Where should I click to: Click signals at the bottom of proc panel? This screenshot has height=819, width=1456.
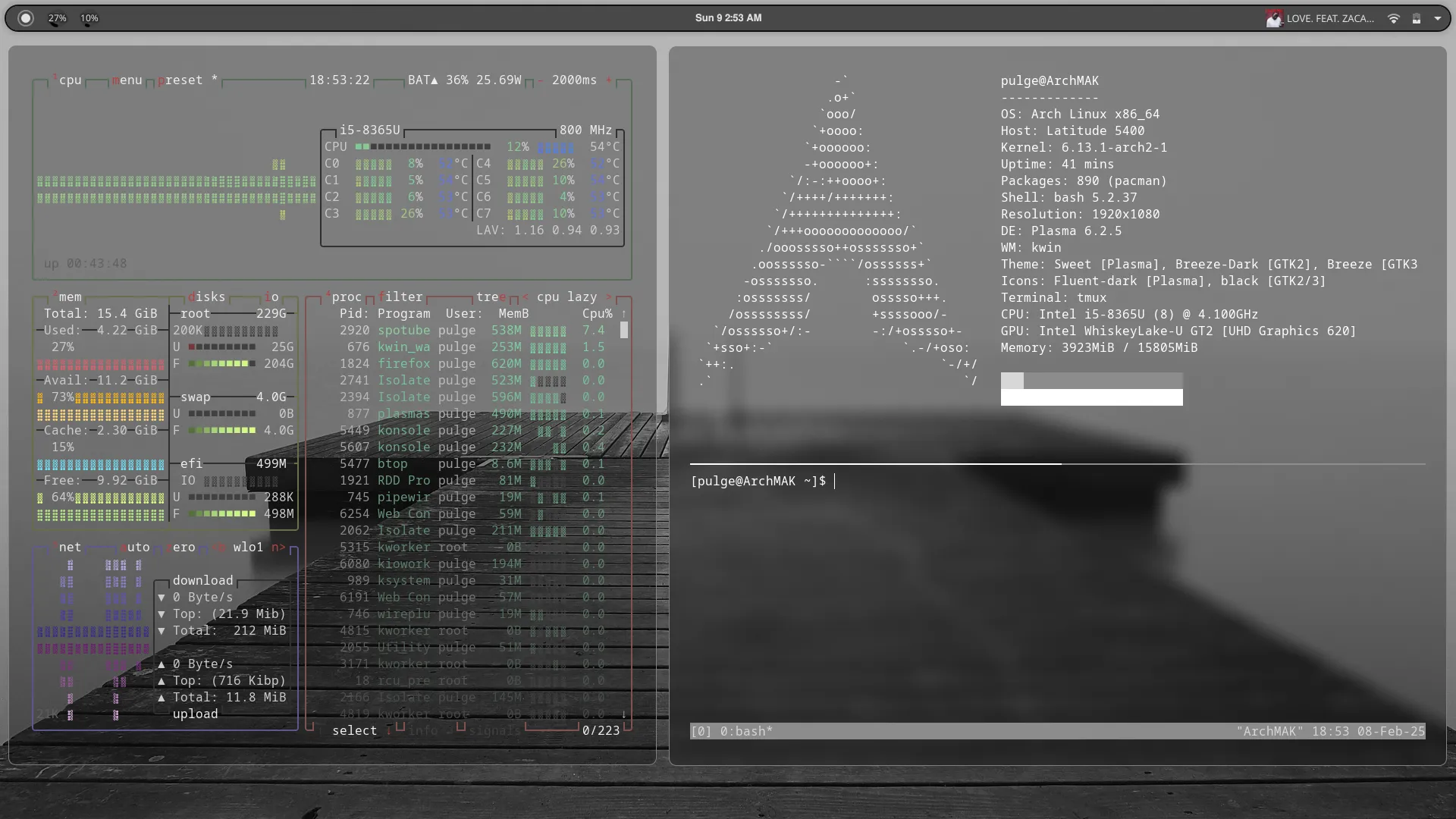pos(494,730)
